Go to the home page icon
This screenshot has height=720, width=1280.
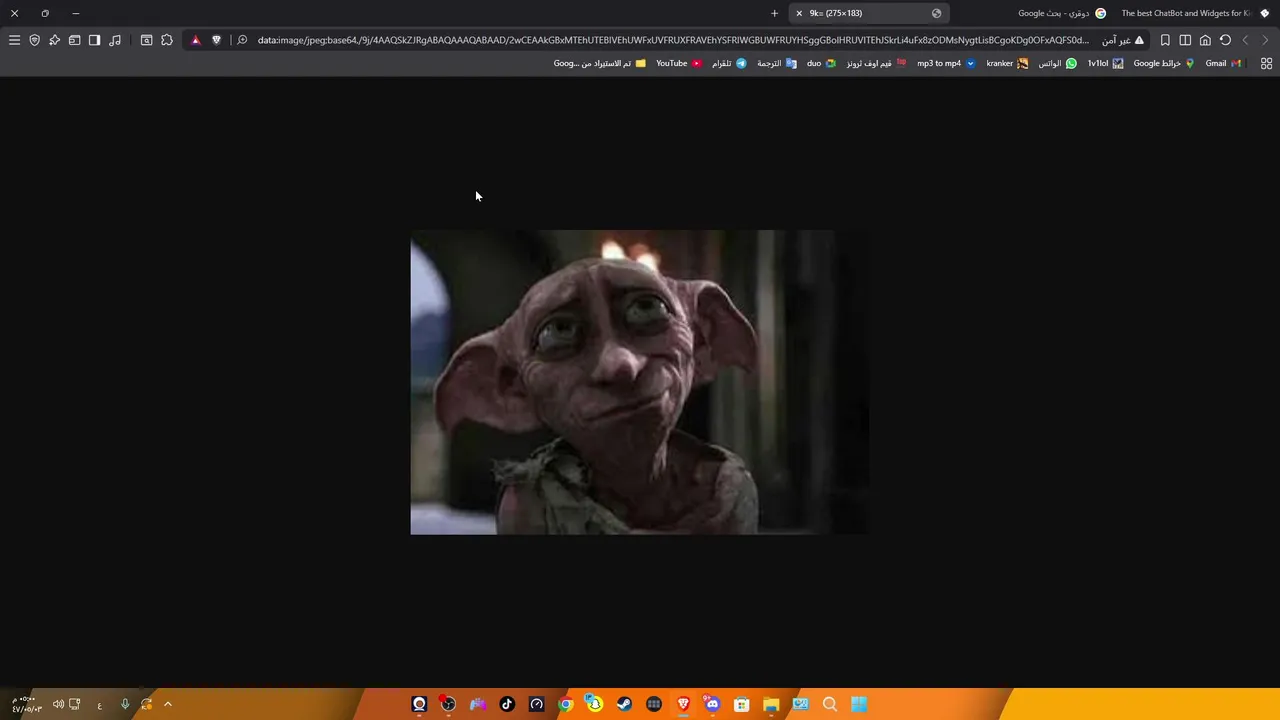[x=1205, y=40]
